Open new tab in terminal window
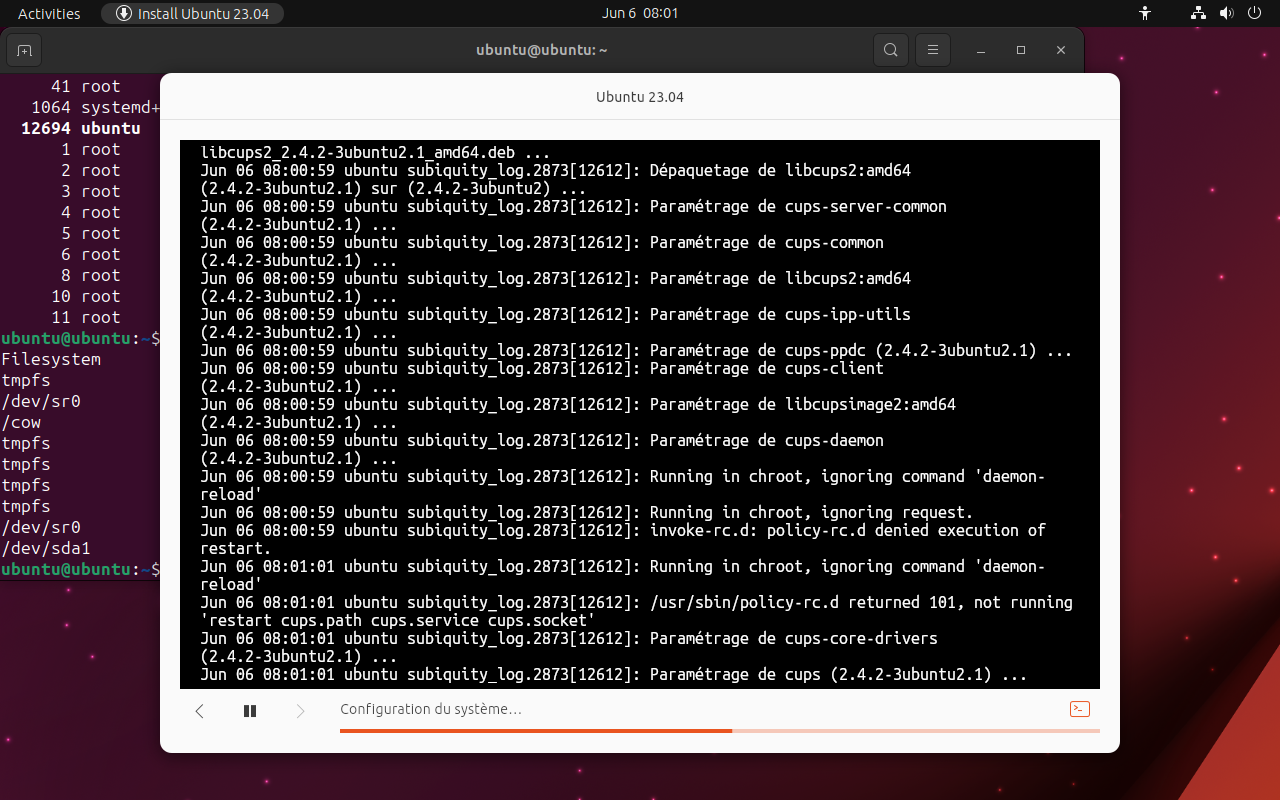Viewport: 1280px width, 800px height. tap(24, 50)
